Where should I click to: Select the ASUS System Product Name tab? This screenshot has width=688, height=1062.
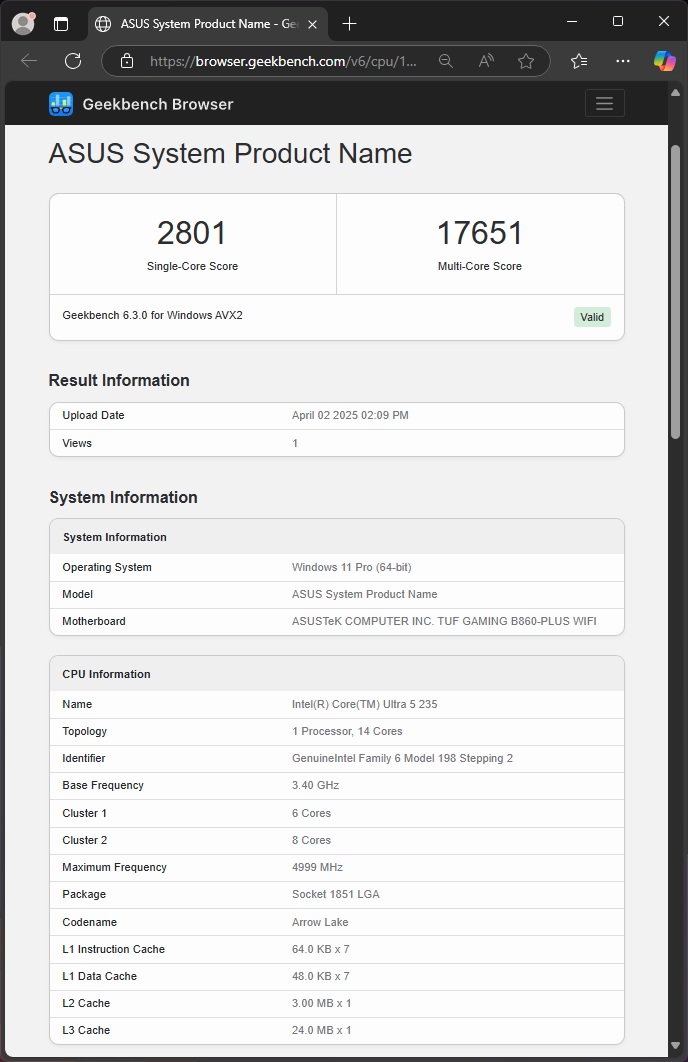[x=208, y=24]
